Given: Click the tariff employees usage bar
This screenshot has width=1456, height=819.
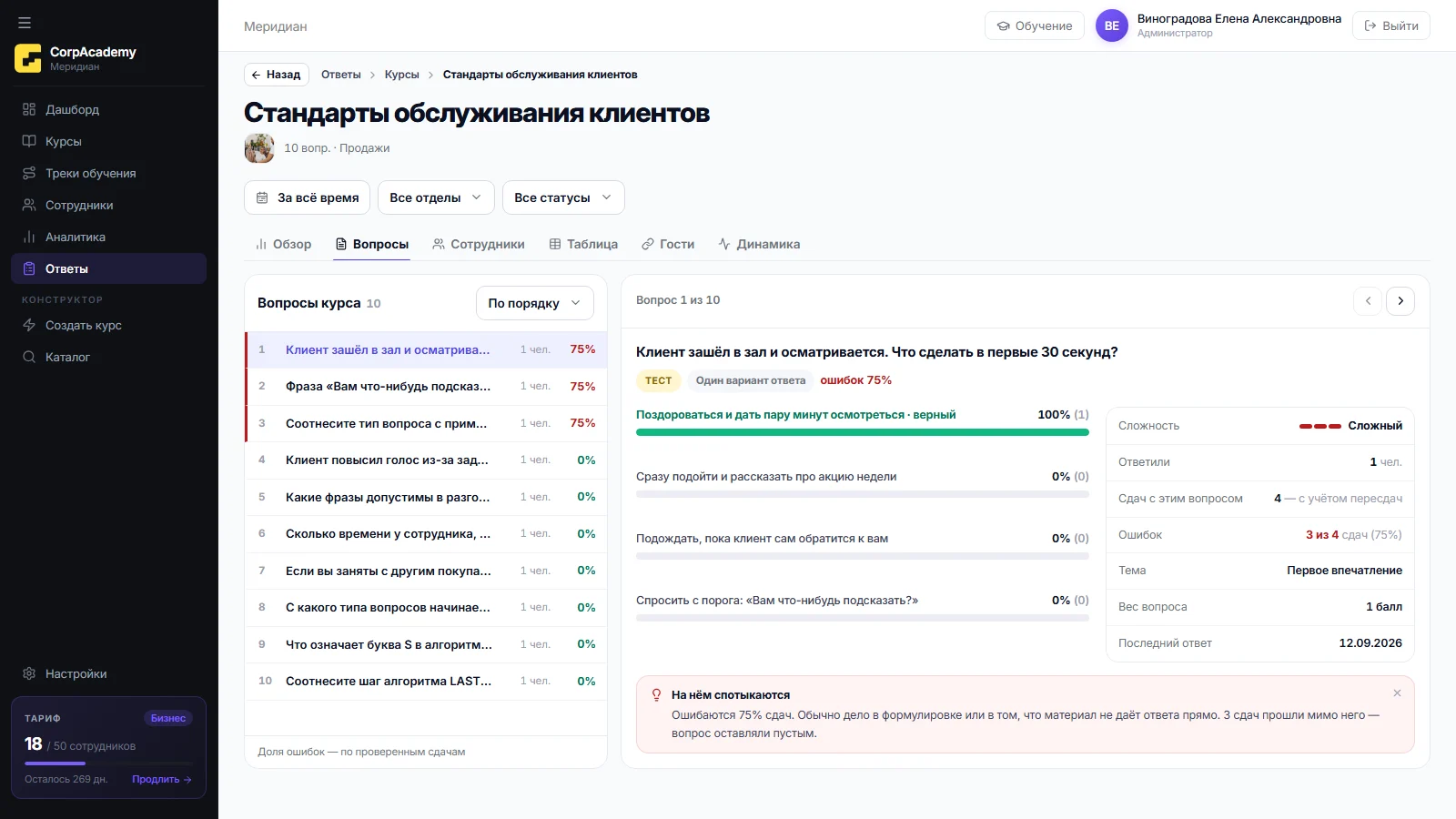Looking at the screenshot, I should (108, 763).
